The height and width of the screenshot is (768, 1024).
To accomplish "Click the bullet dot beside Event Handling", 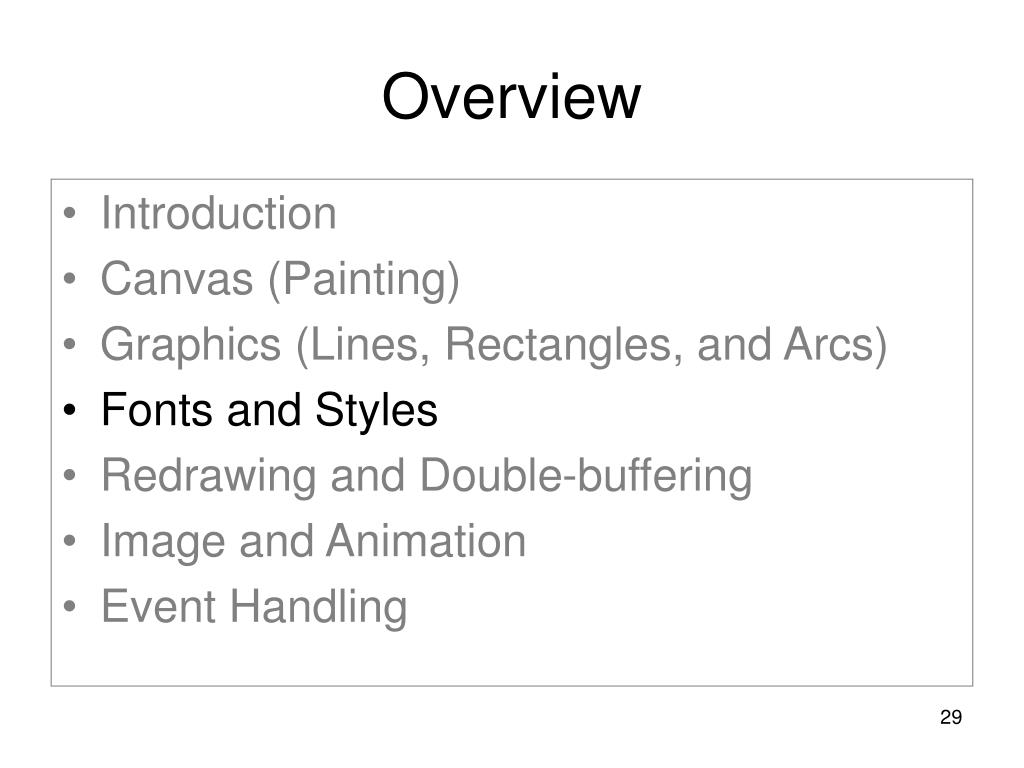I will point(70,606).
